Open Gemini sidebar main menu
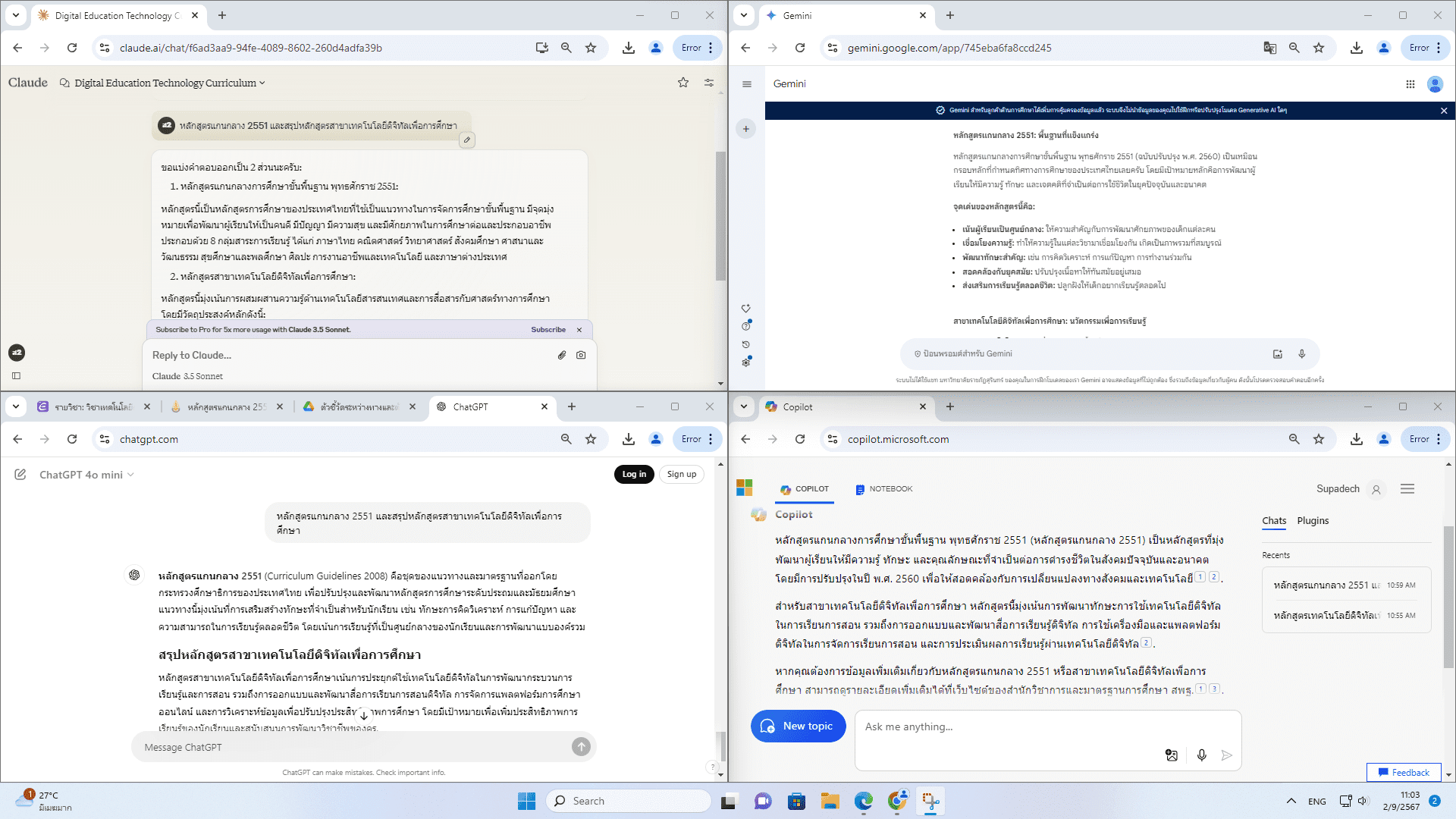Image resolution: width=1456 pixels, height=819 pixels. tap(747, 84)
